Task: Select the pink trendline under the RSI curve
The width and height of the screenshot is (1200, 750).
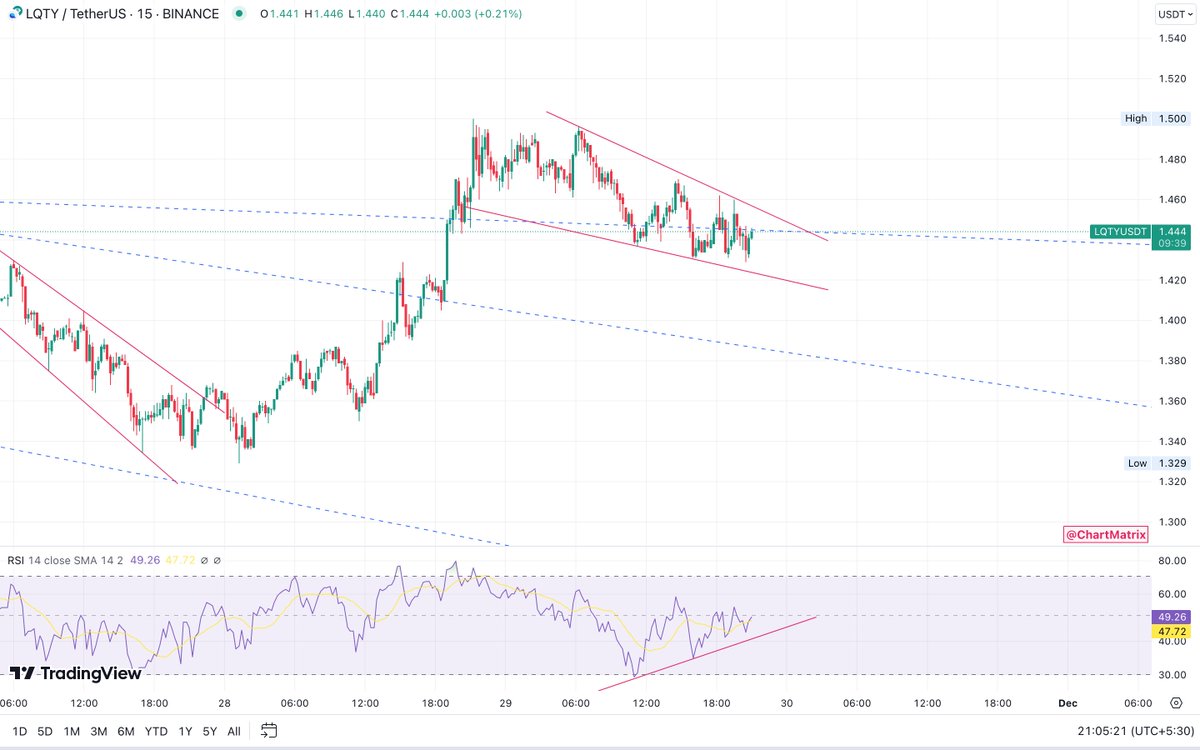Action: pyautogui.click(x=708, y=653)
